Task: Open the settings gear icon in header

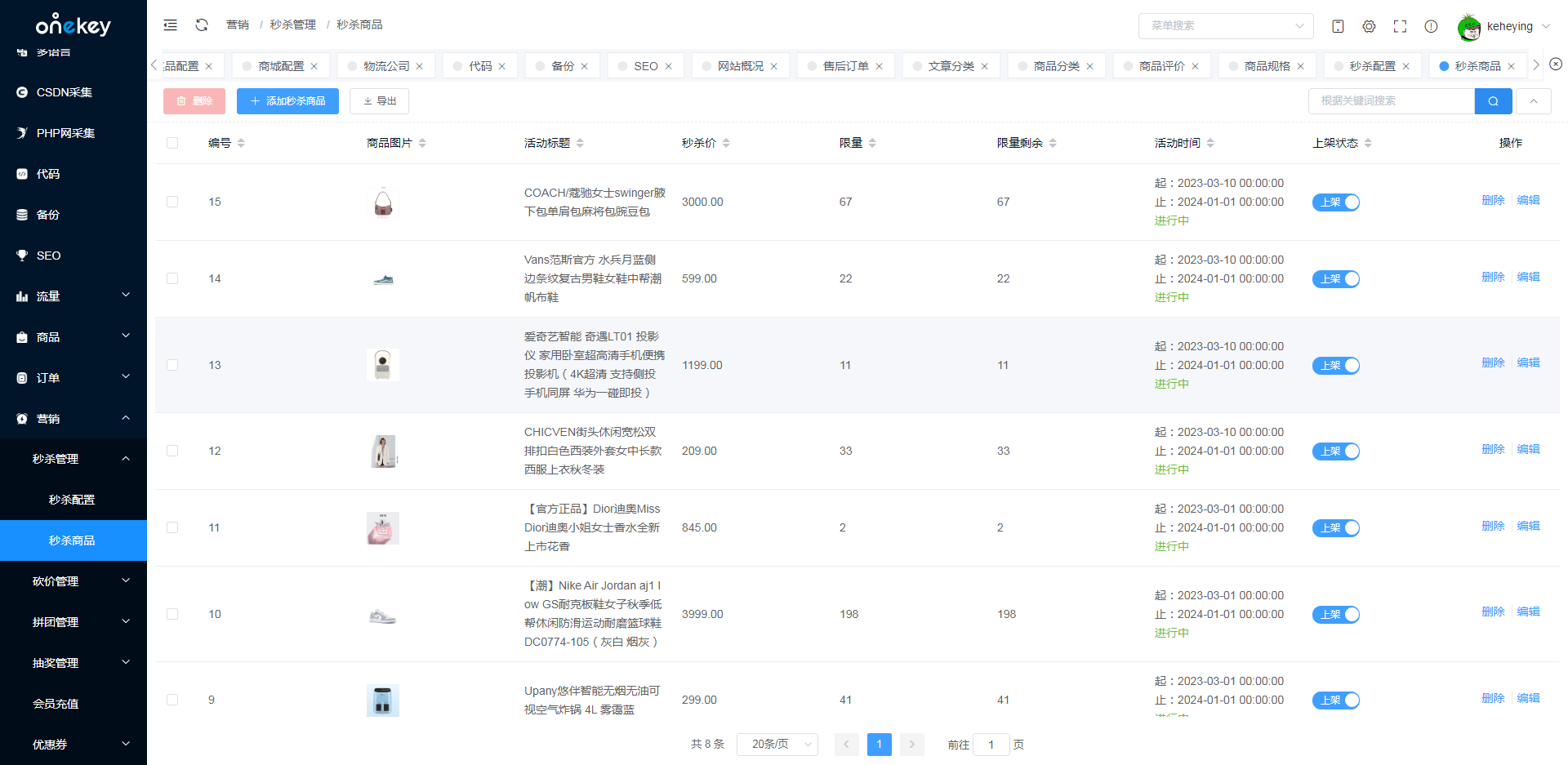Action: [x=1369, y=26]
